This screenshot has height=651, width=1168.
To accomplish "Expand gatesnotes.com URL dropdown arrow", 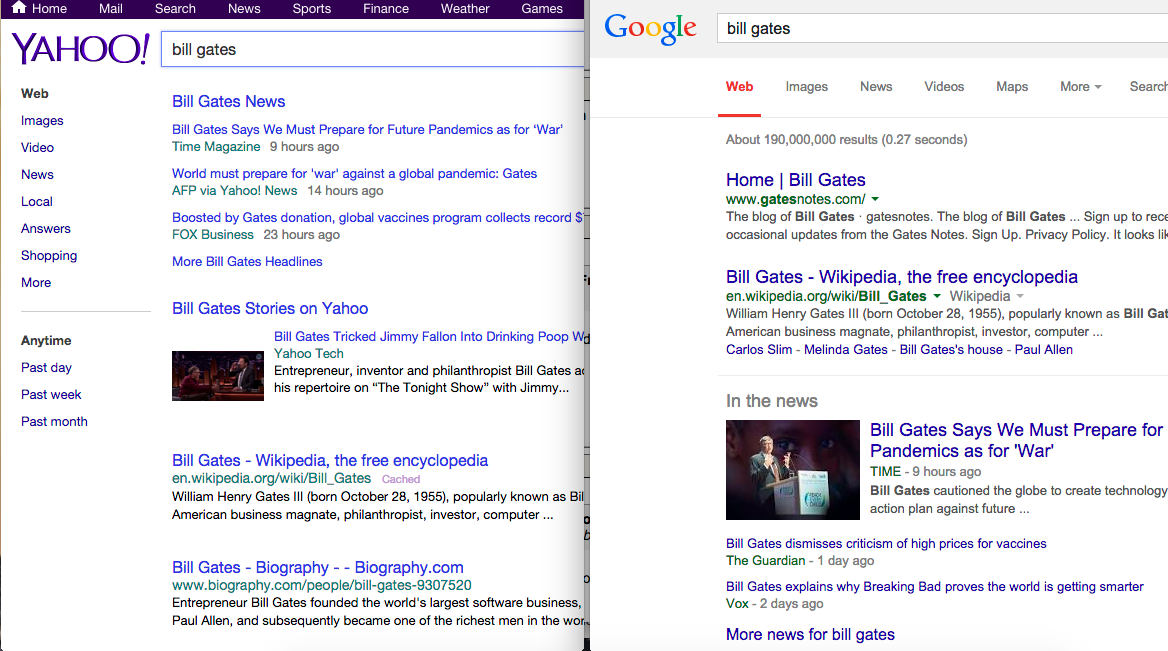I will (x=875, y=200).
